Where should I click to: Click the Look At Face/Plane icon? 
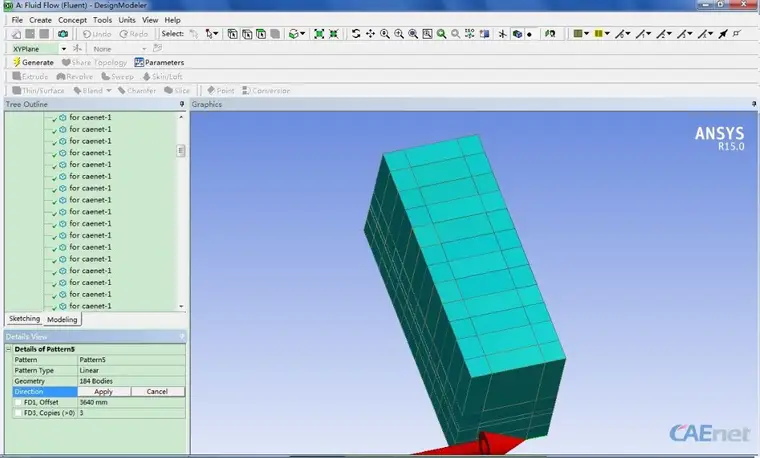(x=484, y=34)
